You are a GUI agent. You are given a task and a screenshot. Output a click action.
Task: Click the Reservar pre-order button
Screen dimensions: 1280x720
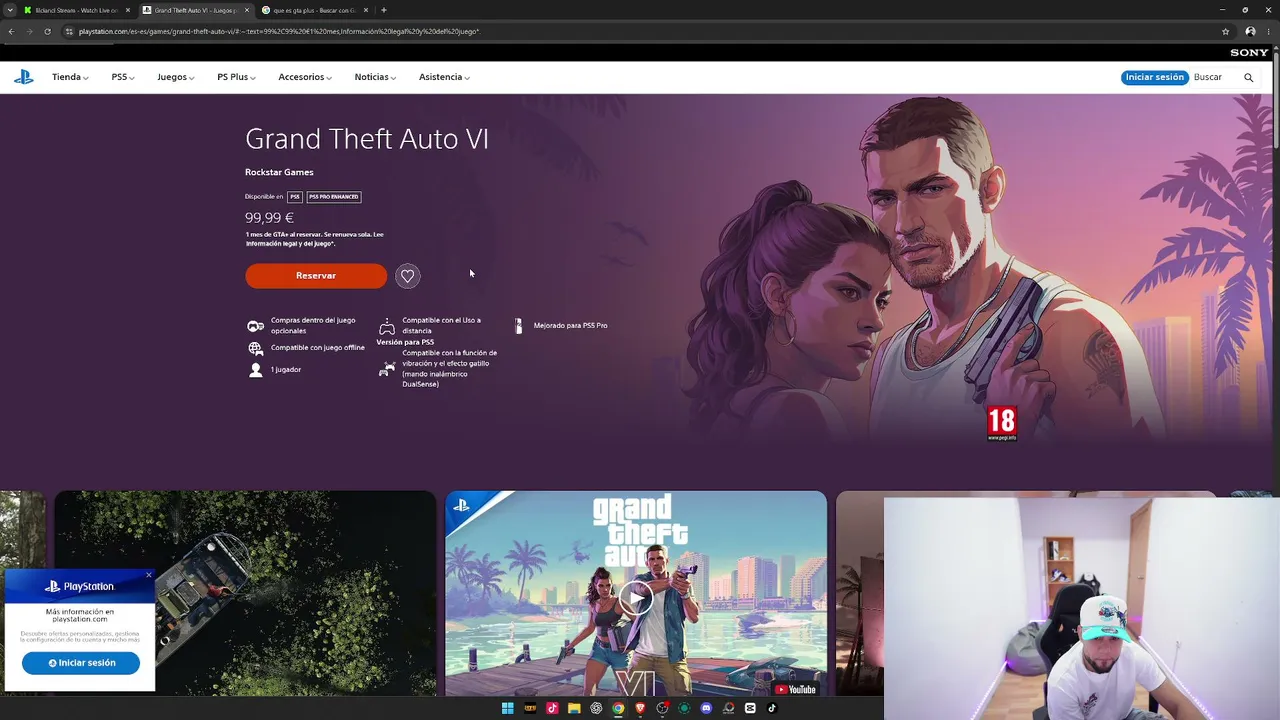(316, 276)
